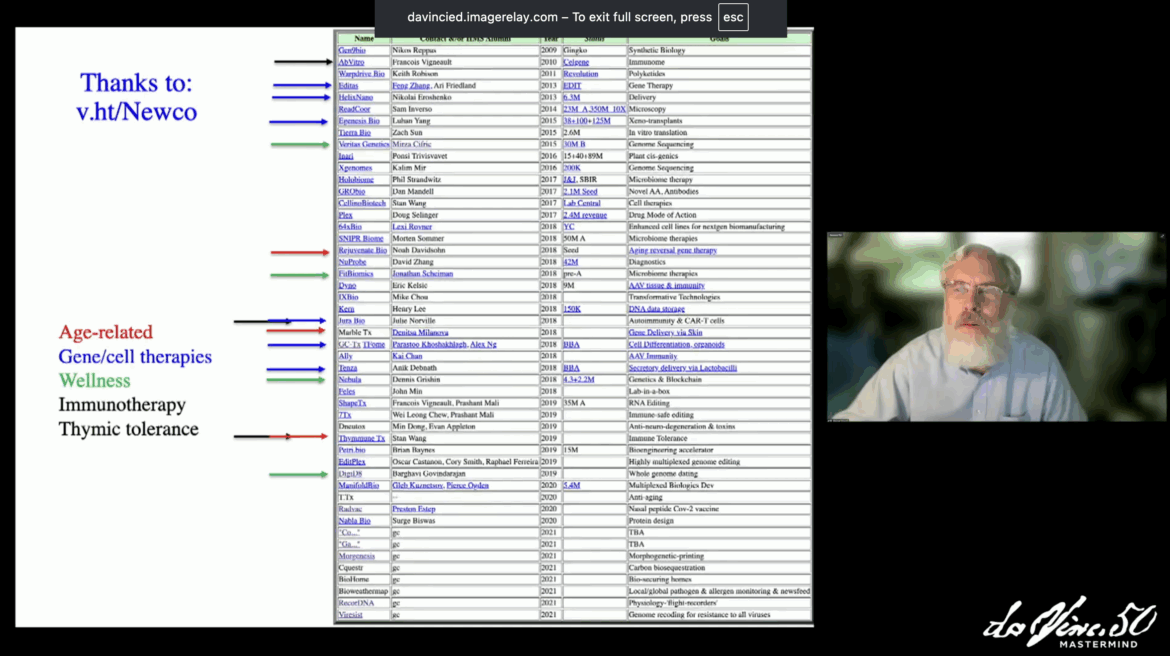This screenshot has width=1170, height=656.
Task: Follow the Gene Delivery via Skin link
Action: tap(666, 333)
